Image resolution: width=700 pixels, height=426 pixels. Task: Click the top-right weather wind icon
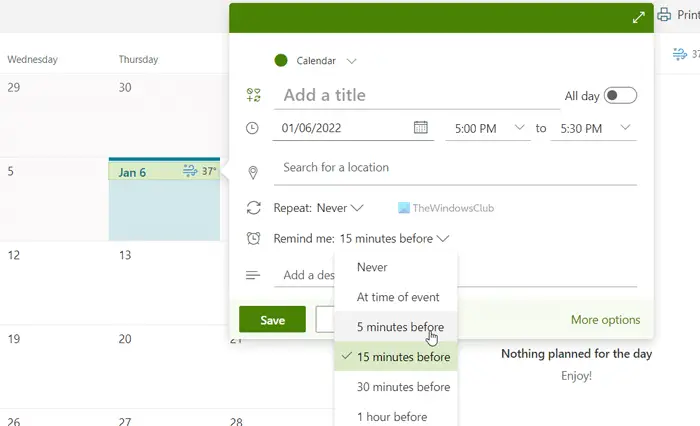679,54
